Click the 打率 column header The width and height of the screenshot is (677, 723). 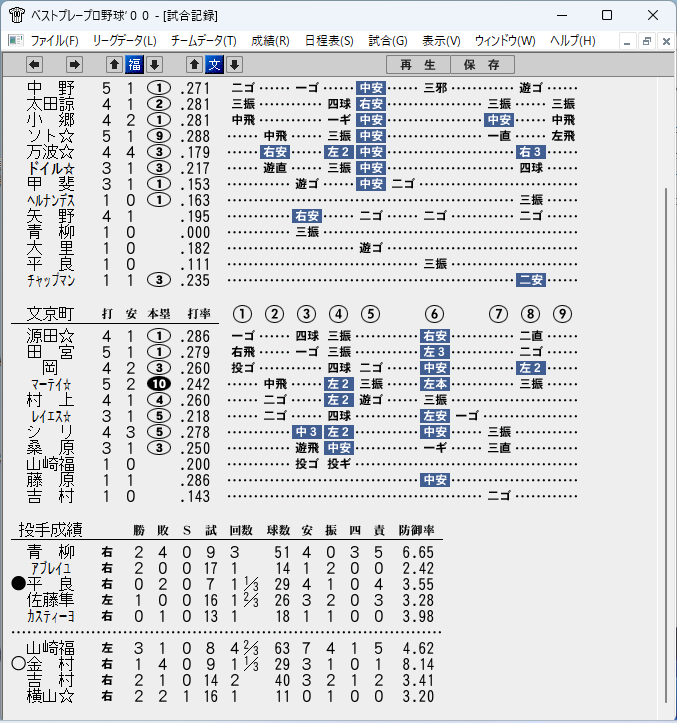(199, 314)
